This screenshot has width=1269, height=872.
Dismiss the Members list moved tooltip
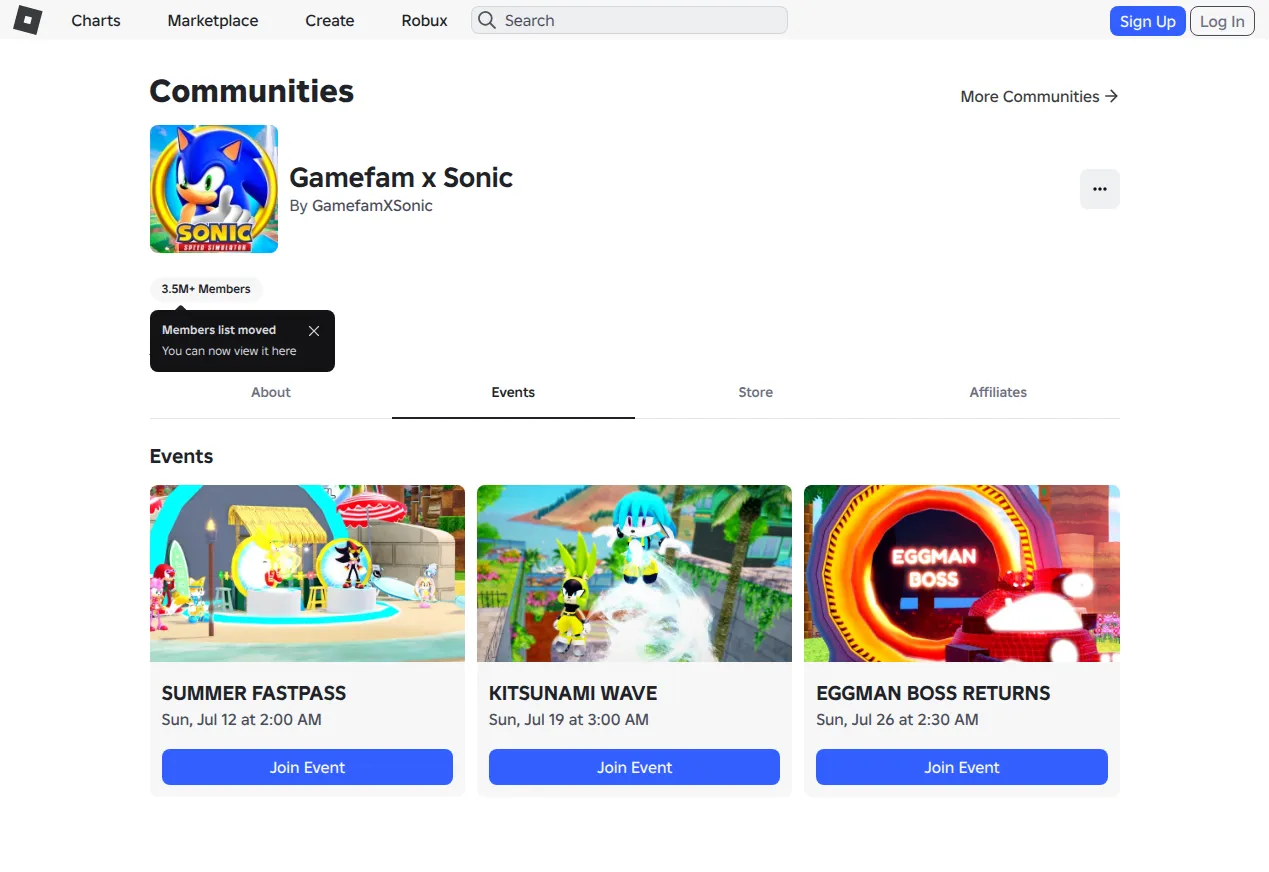pyautogui.click(x=314, y=331)
